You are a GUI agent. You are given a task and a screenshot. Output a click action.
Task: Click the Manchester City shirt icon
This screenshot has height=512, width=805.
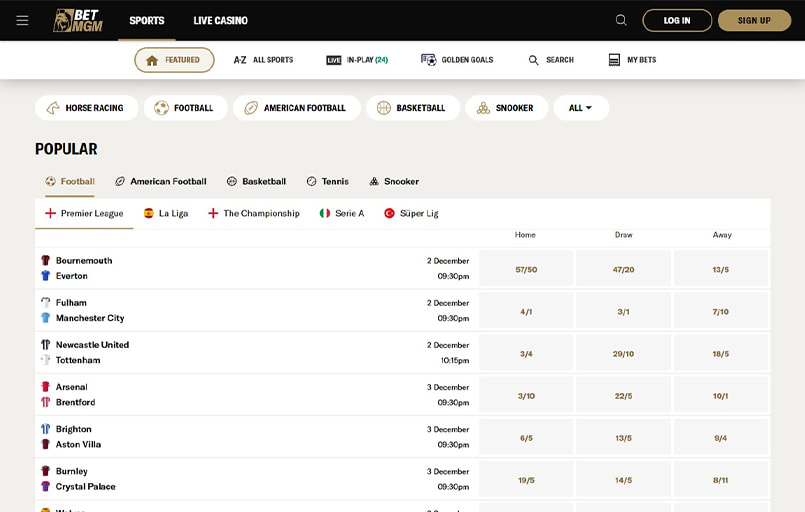click(x=46, y=318)
